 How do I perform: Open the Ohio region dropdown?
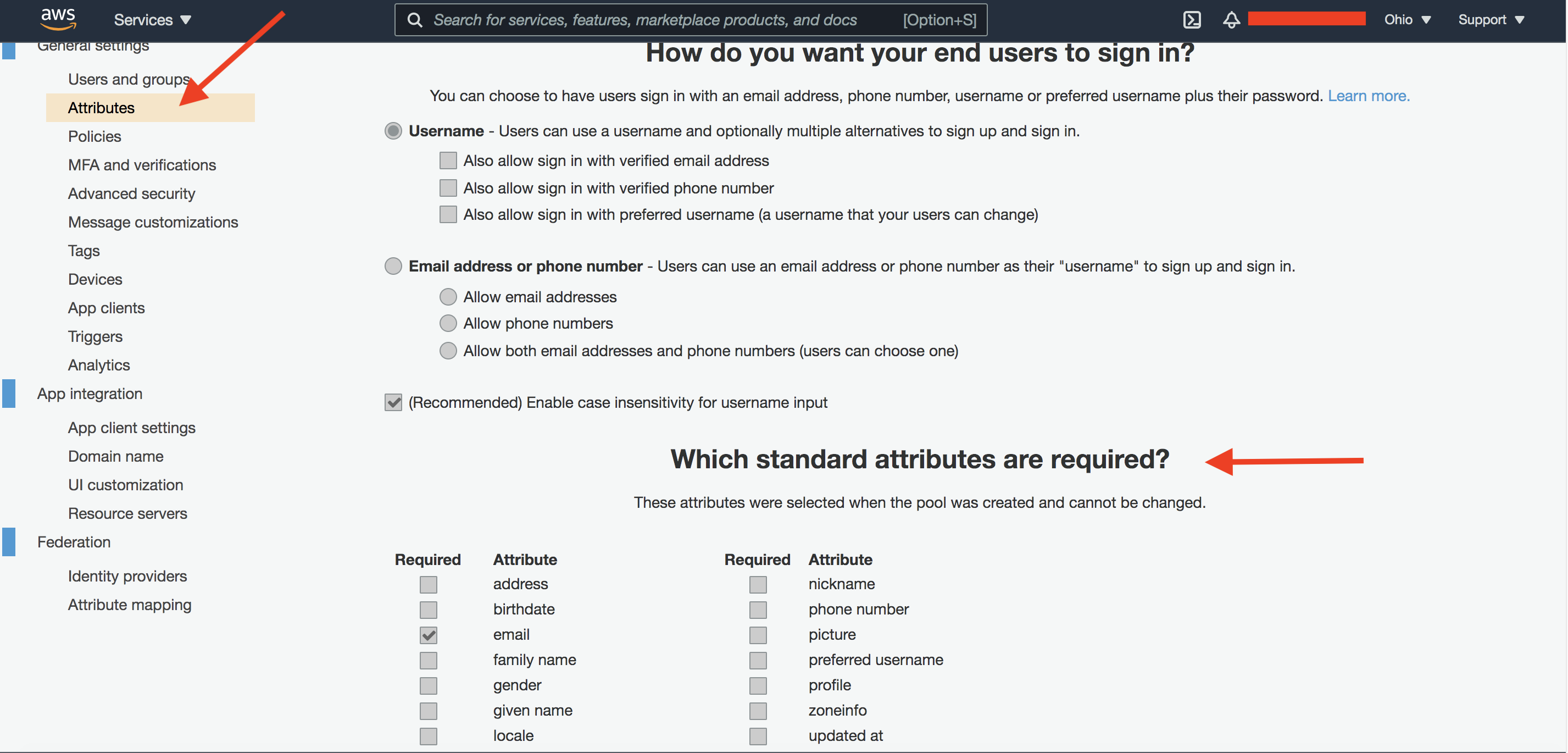[1406, 20]
